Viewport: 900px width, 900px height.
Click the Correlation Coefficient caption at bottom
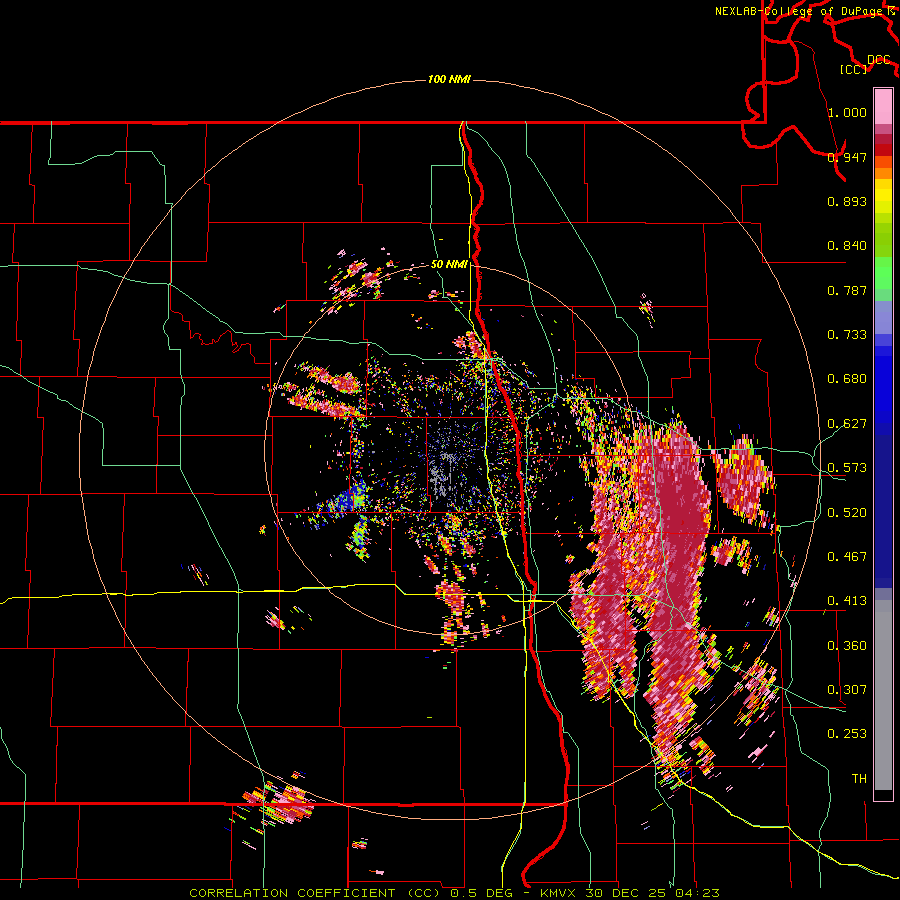(x=454, y=893)
